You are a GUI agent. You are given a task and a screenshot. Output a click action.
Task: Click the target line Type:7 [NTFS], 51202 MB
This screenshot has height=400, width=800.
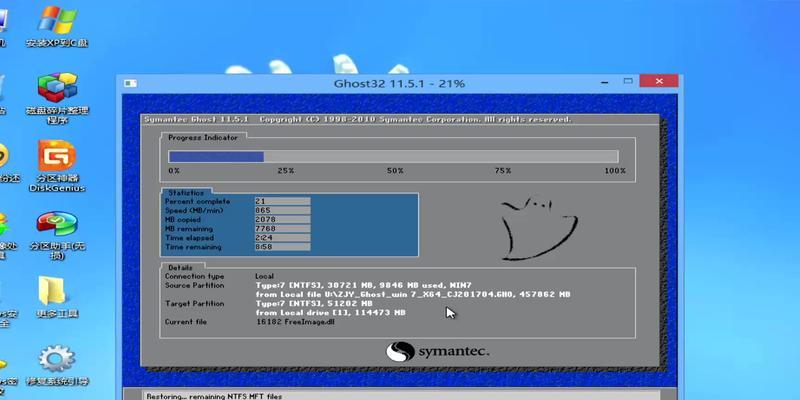[314, 304]
